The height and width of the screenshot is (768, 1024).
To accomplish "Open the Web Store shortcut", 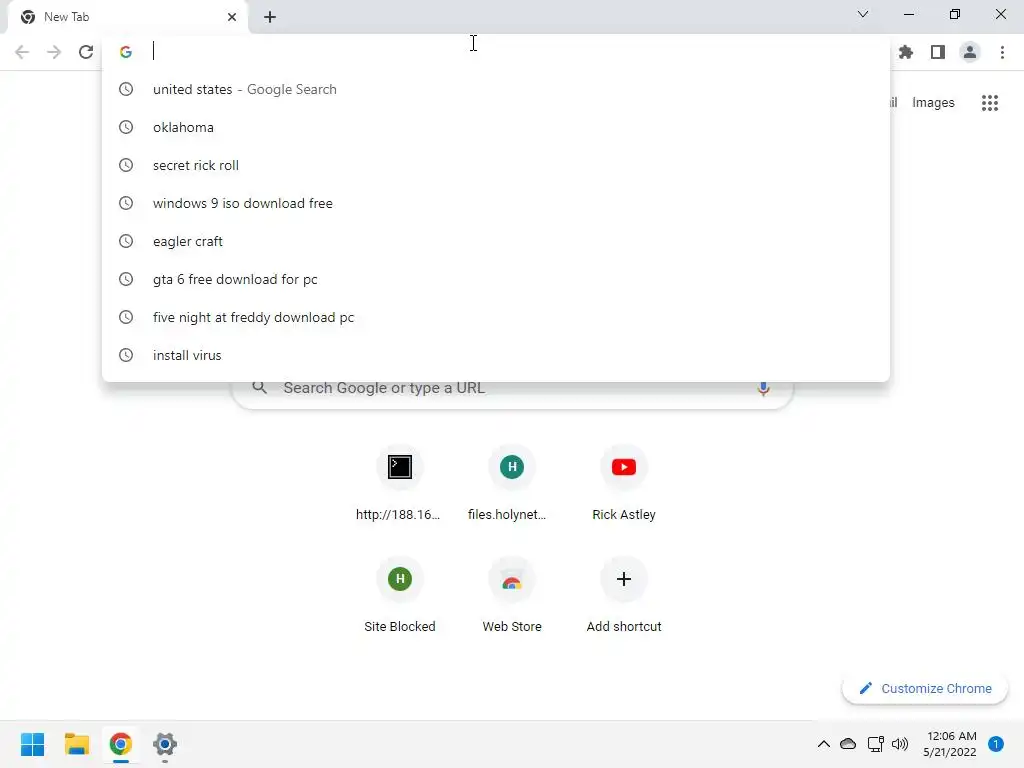I will point(511,597).
